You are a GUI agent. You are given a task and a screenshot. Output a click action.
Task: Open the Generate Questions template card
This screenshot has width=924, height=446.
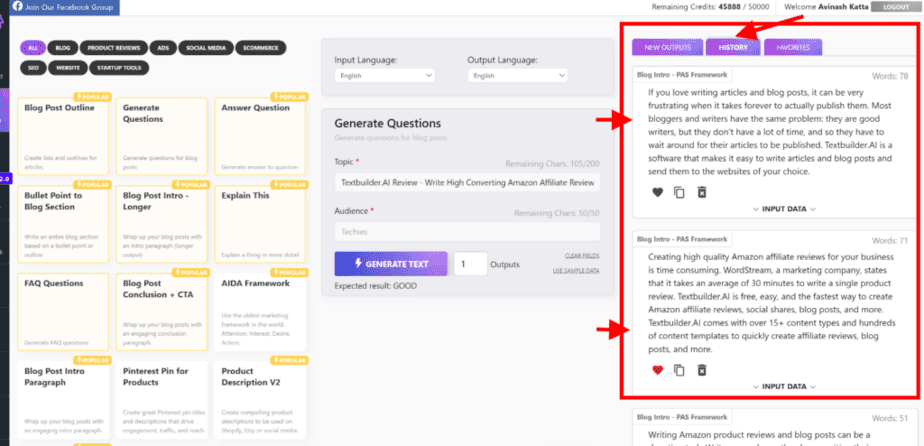click(x=161, y=136)
